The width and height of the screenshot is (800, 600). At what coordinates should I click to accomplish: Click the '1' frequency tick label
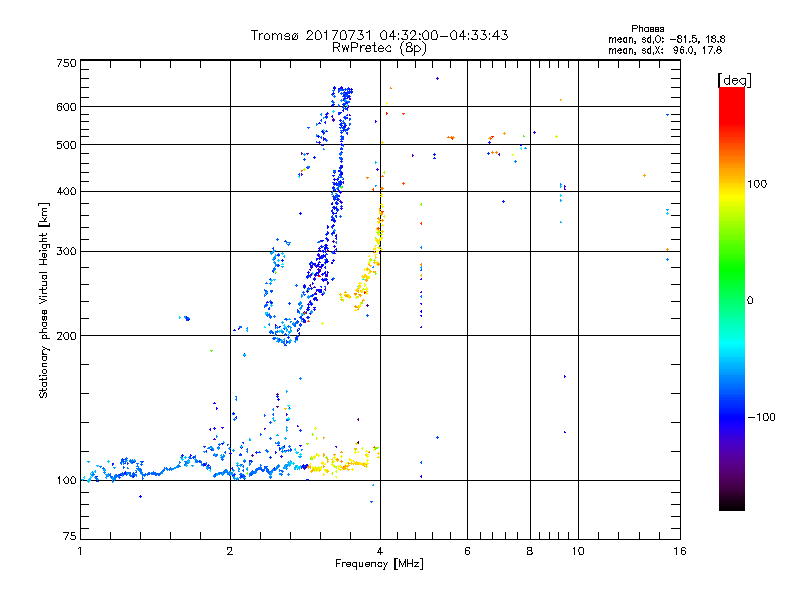point(80,551)
